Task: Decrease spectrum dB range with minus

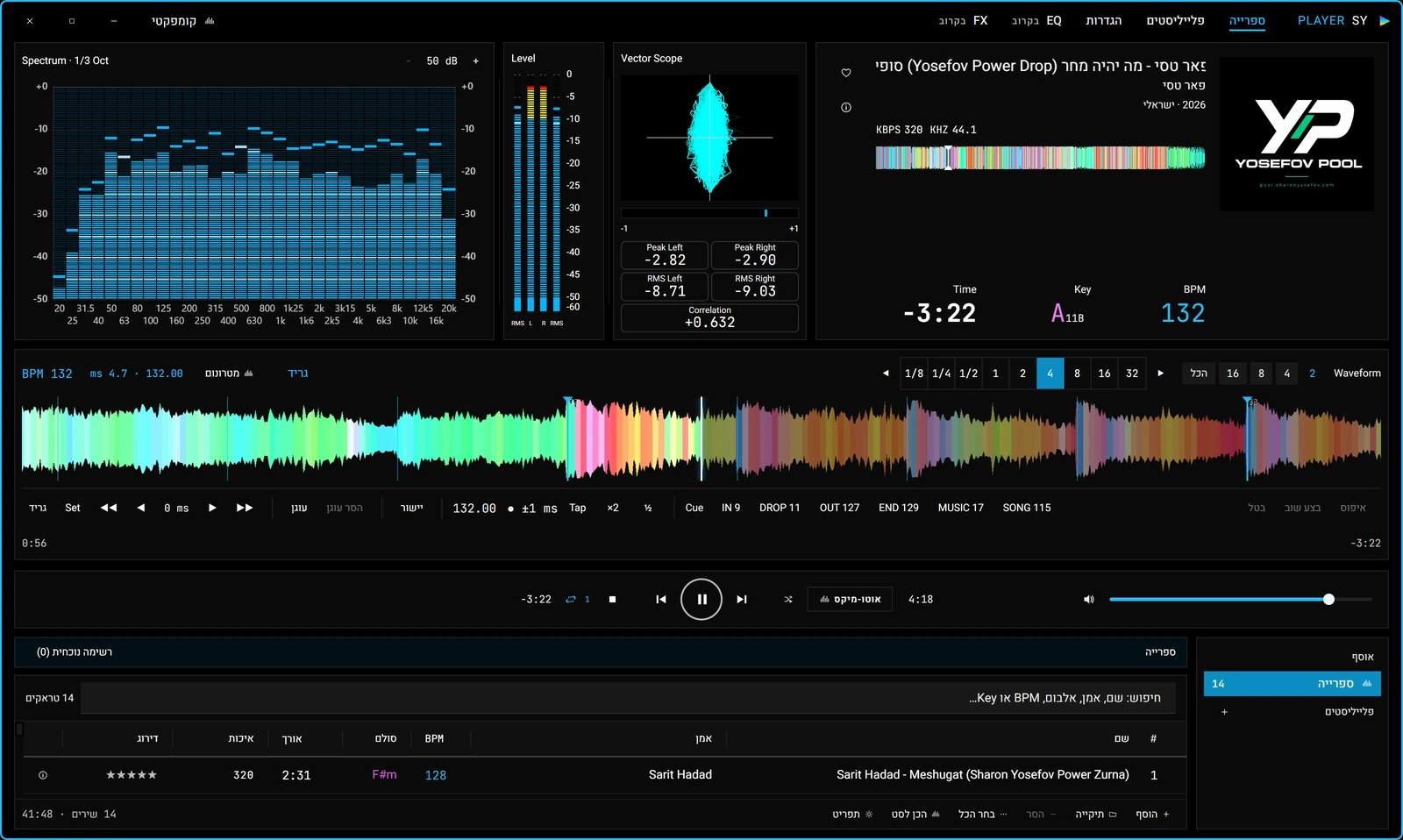Action: coord(409,61)
